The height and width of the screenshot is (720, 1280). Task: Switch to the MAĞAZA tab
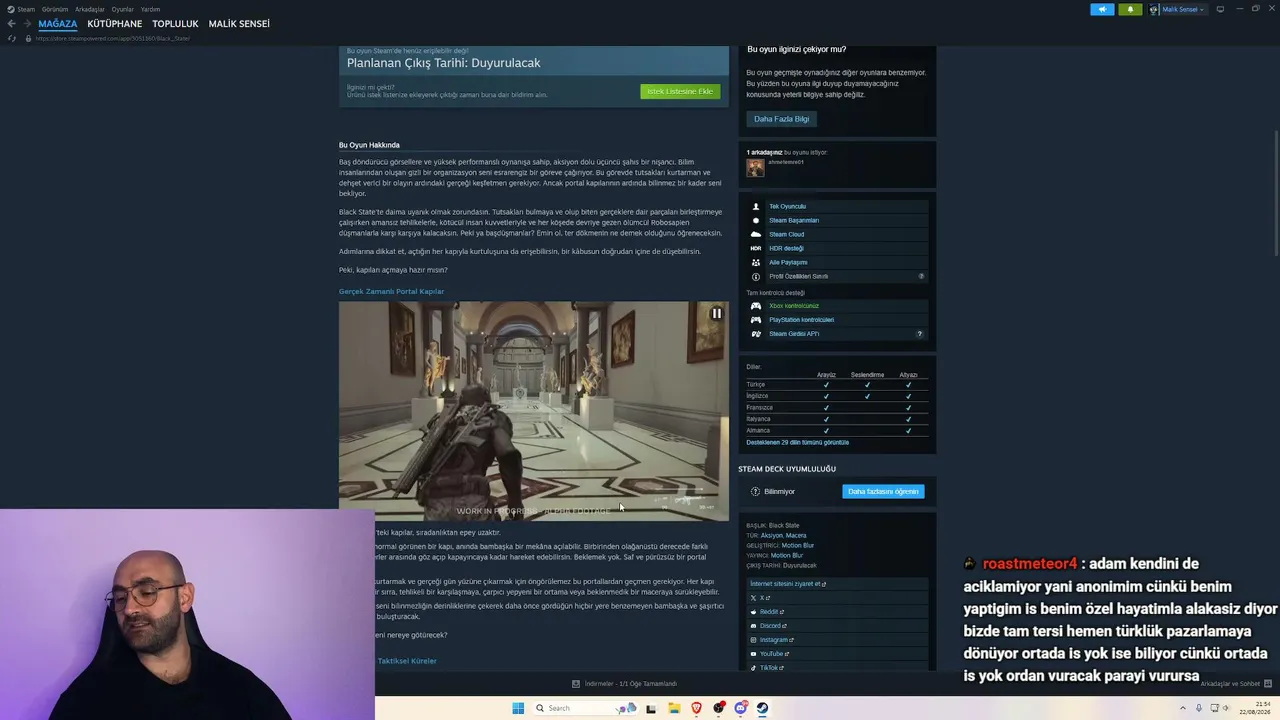click(x=58, y=24)
